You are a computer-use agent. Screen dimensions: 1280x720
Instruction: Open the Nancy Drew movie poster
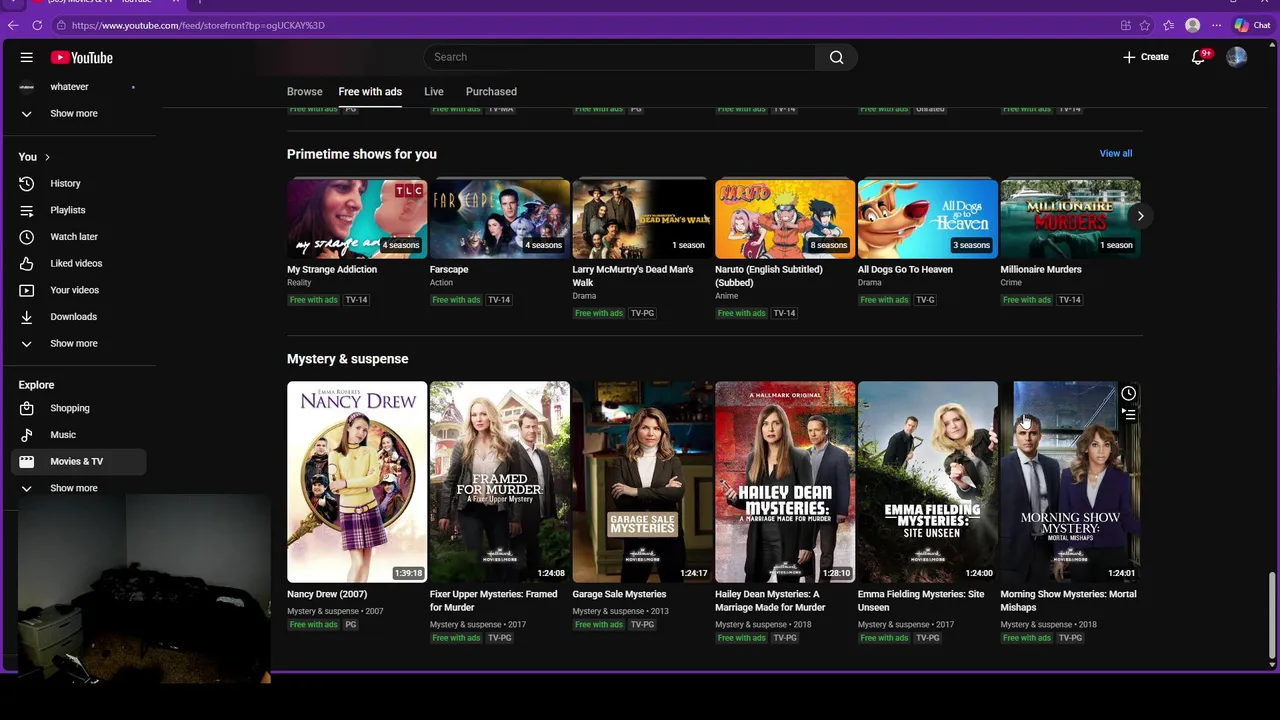coord(357,482)
